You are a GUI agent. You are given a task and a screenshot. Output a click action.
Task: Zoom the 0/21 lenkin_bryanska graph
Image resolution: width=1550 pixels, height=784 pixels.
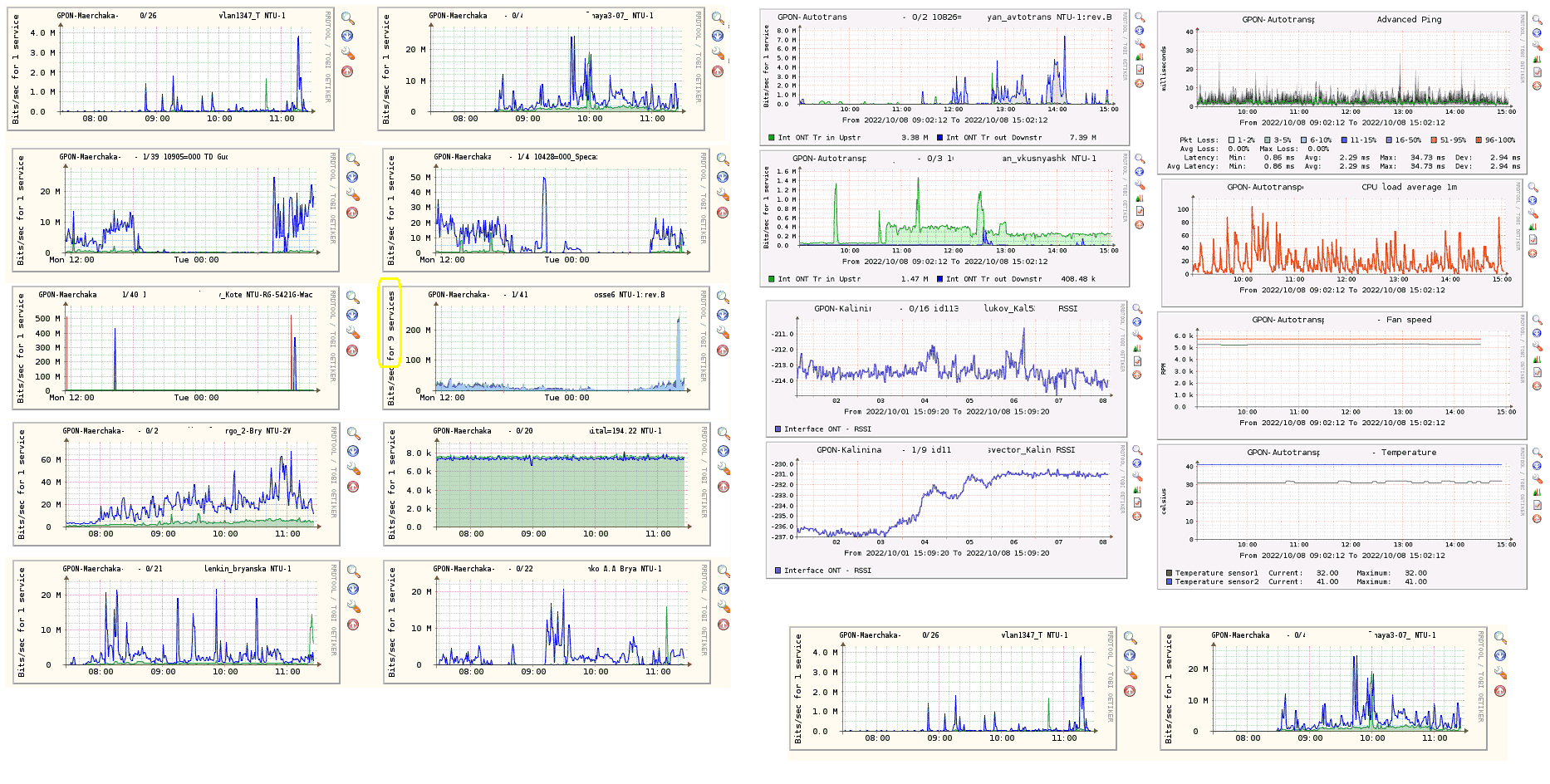pyautogui.click(x=354, y=571)
